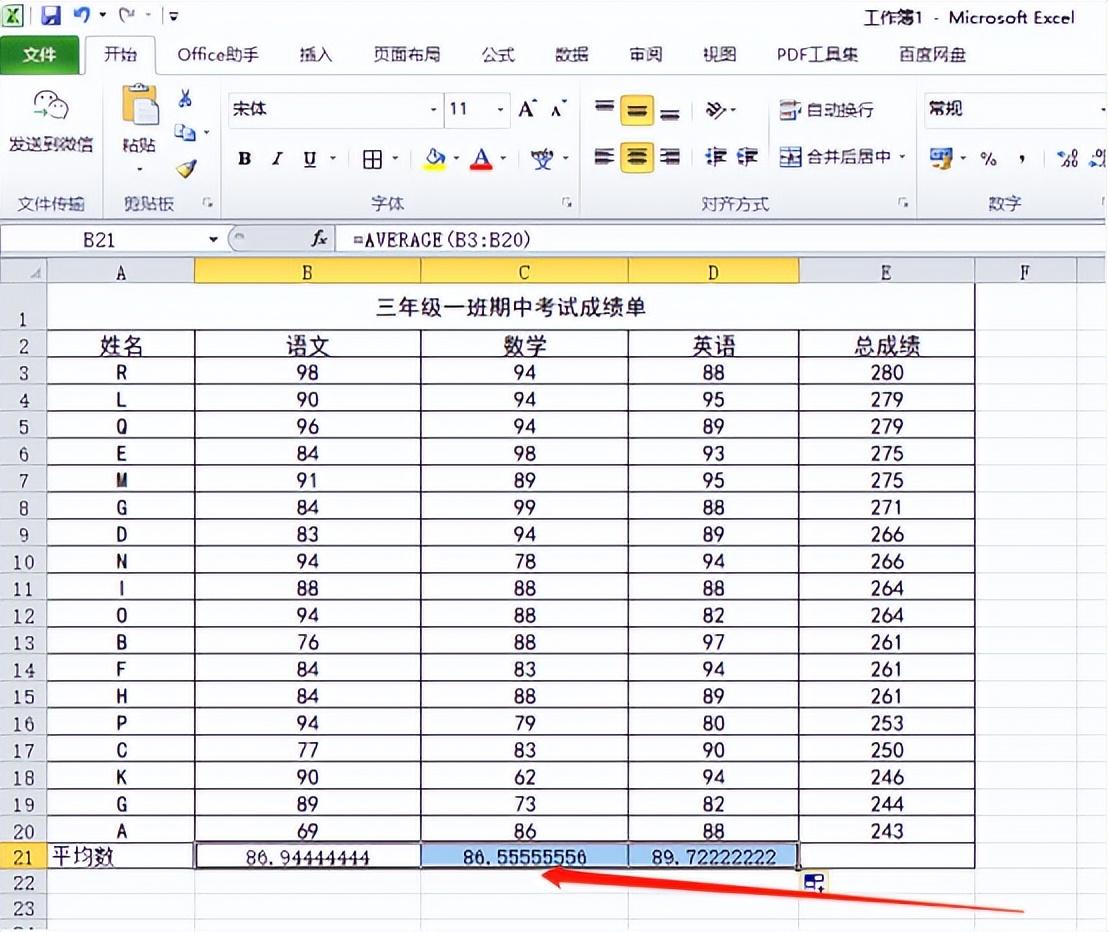Screen dimensions: 1108x932
Task: Switch to the 插入 tab
Action: [x=315, y=54]
